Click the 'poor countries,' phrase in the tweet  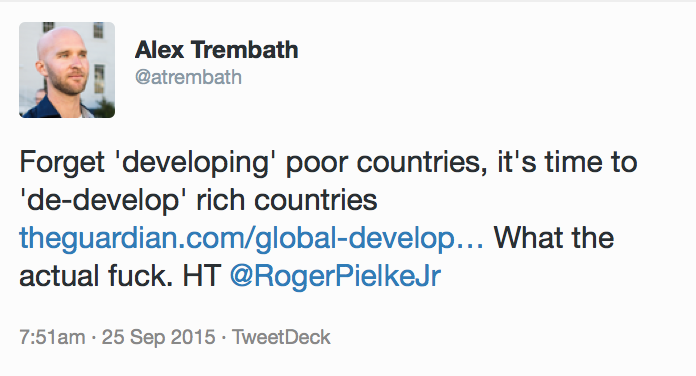pyautogui.click(x=386, y=162)
